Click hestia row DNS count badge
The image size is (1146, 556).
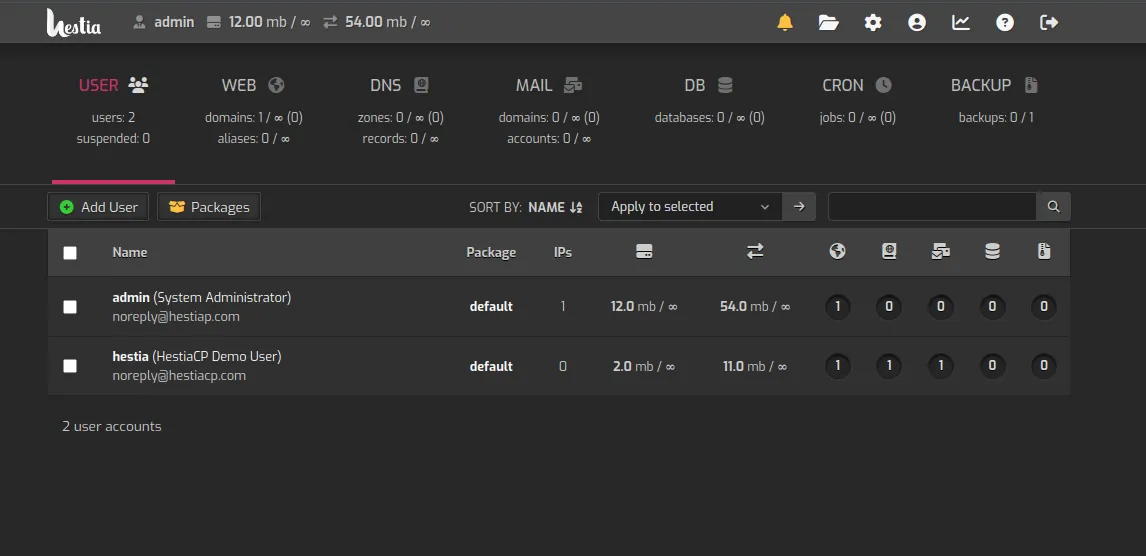(889, 366)
